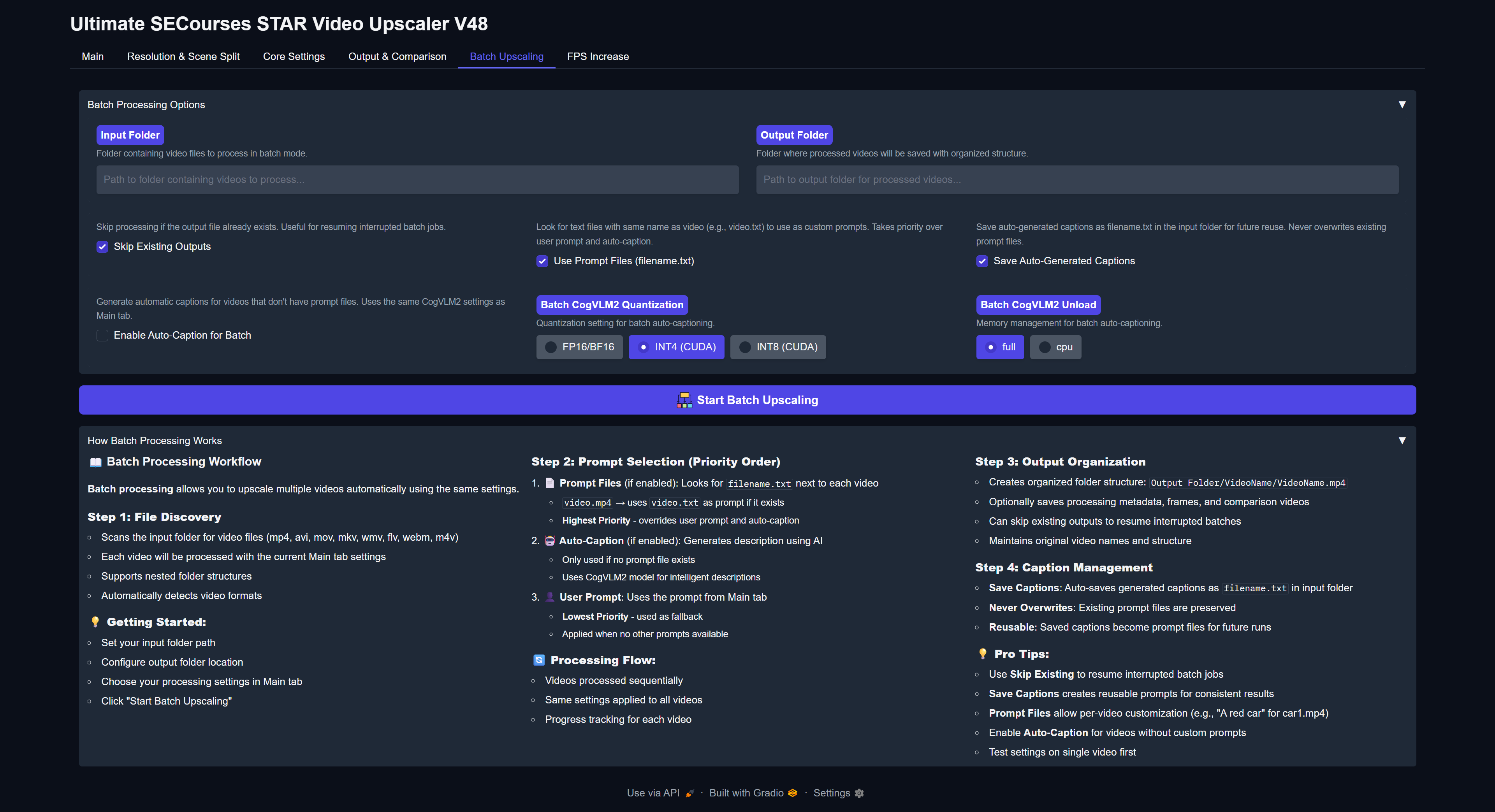Uncheck Skip Existing Outputs checkbox
The height and width of the screenshot is (812, 1495).
[102, 247]
